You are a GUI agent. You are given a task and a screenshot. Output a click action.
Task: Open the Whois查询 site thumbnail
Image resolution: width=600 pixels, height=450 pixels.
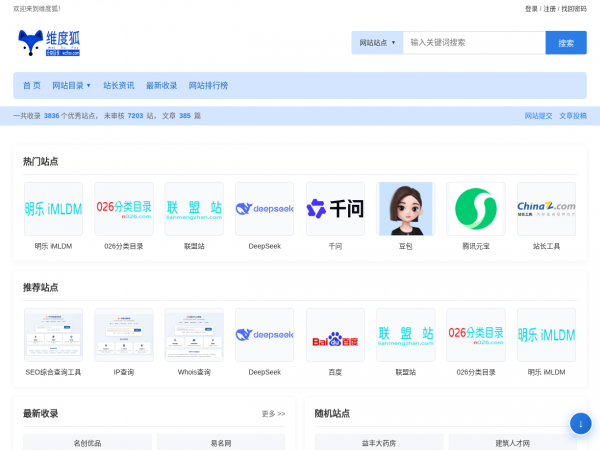(x=194, y=335)
